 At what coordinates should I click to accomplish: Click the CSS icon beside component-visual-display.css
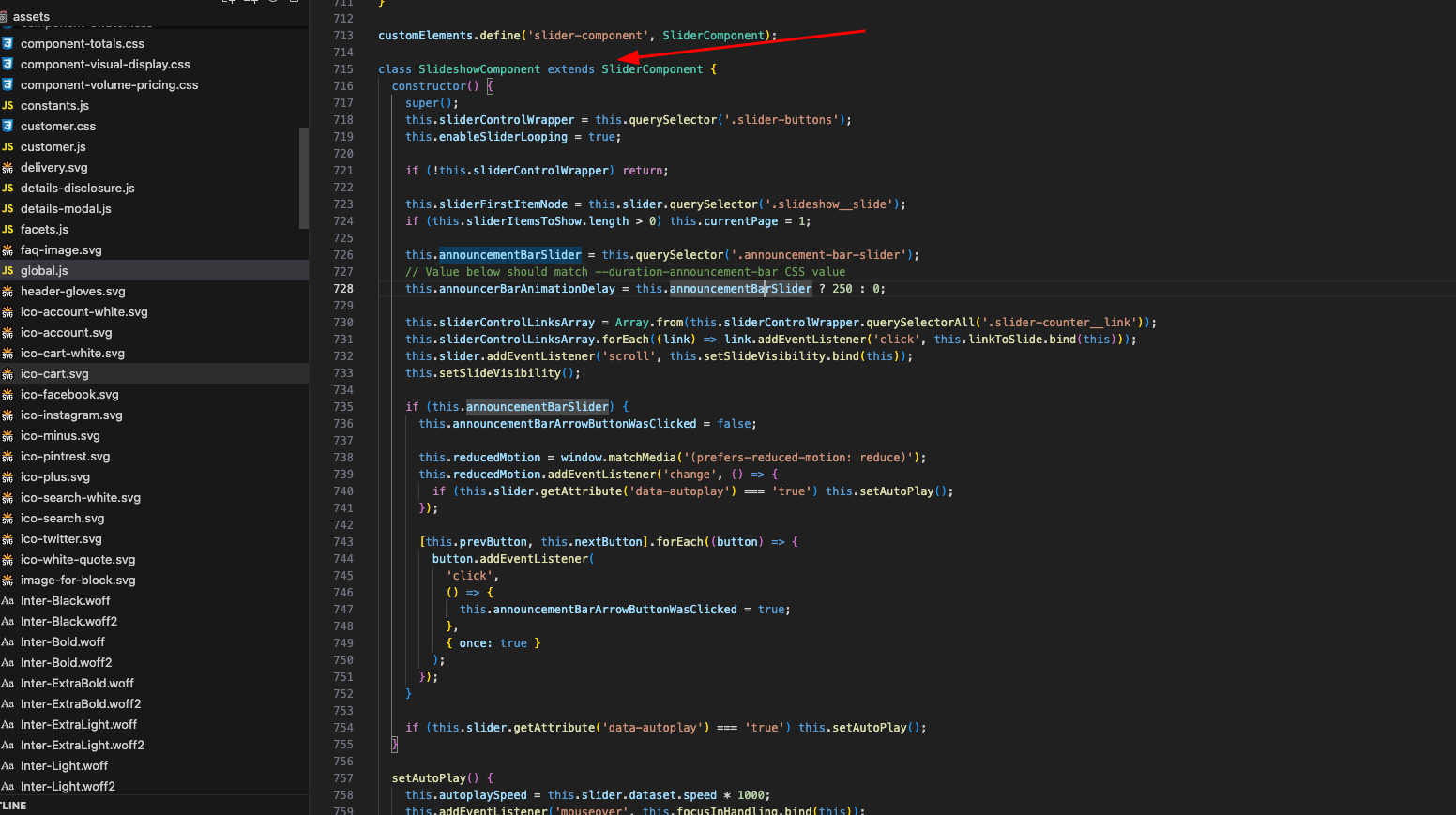8,65
